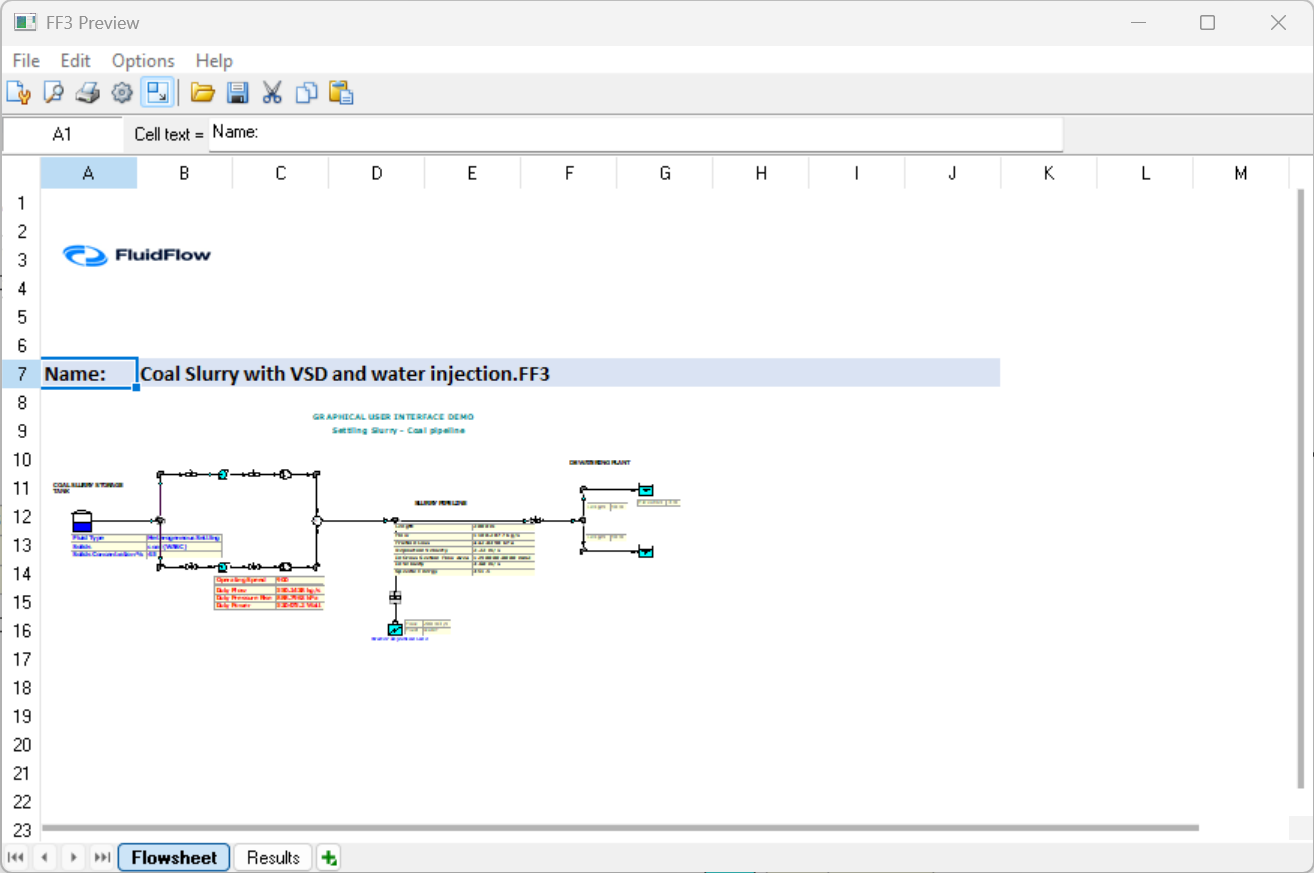Switch to the Results sheet tab

(273, 857)
